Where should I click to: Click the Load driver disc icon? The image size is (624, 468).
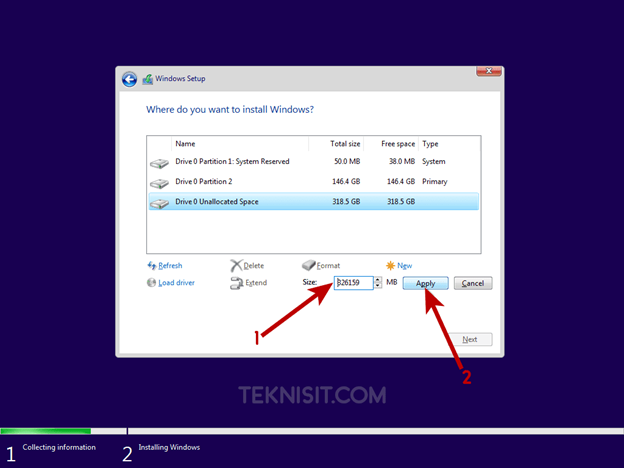pos(151,283)
